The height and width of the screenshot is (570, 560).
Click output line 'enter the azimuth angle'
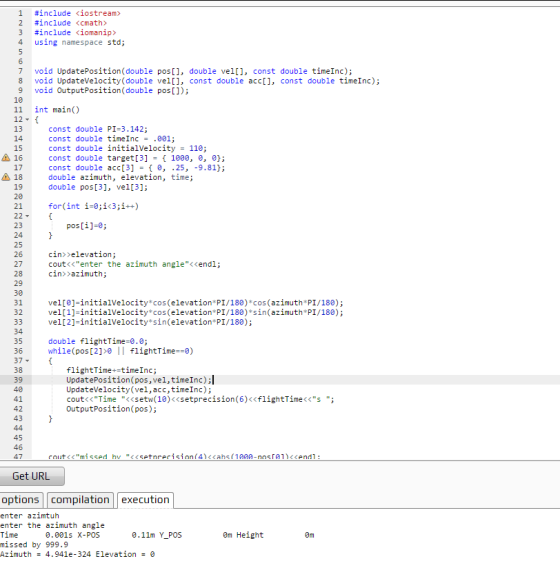pyautogui.click(x=52, y=525)
